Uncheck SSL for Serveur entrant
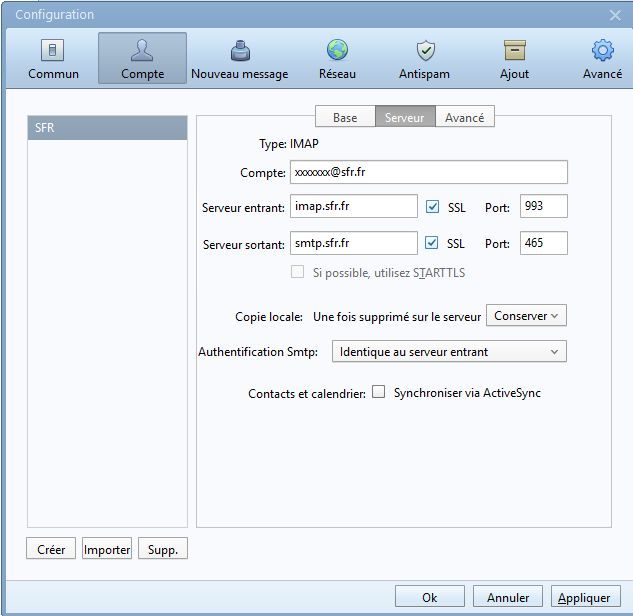633x616 pixels. click(433, 207)
